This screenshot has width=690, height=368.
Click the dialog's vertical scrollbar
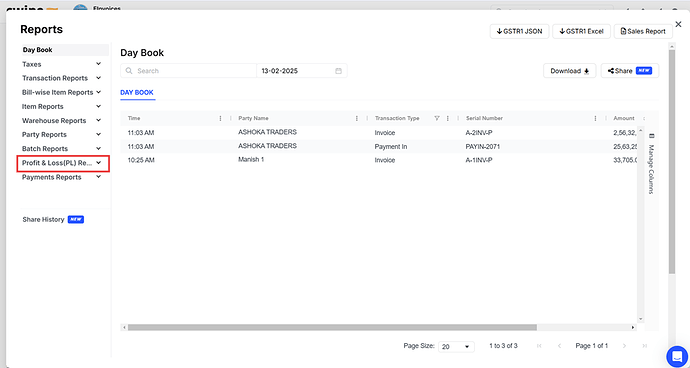click(x=672, y=161)
